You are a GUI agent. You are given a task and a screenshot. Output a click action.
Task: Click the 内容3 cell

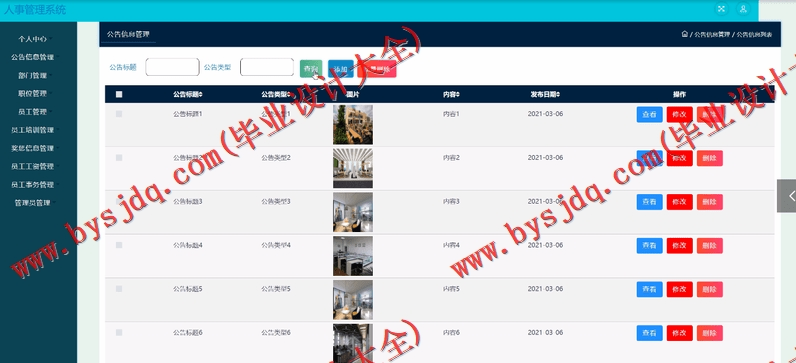point(451,202)
